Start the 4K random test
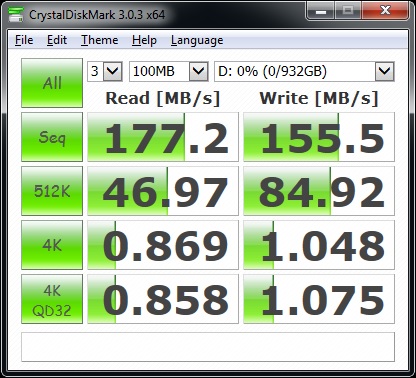The width and height of the screenshot is (416, 378). [52, 245]
